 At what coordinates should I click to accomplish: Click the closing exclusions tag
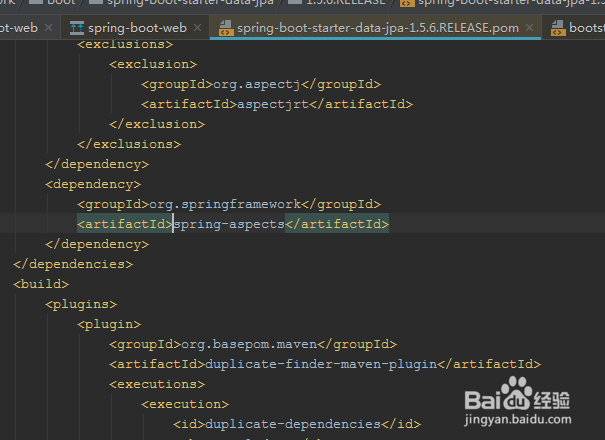point(129,144)
